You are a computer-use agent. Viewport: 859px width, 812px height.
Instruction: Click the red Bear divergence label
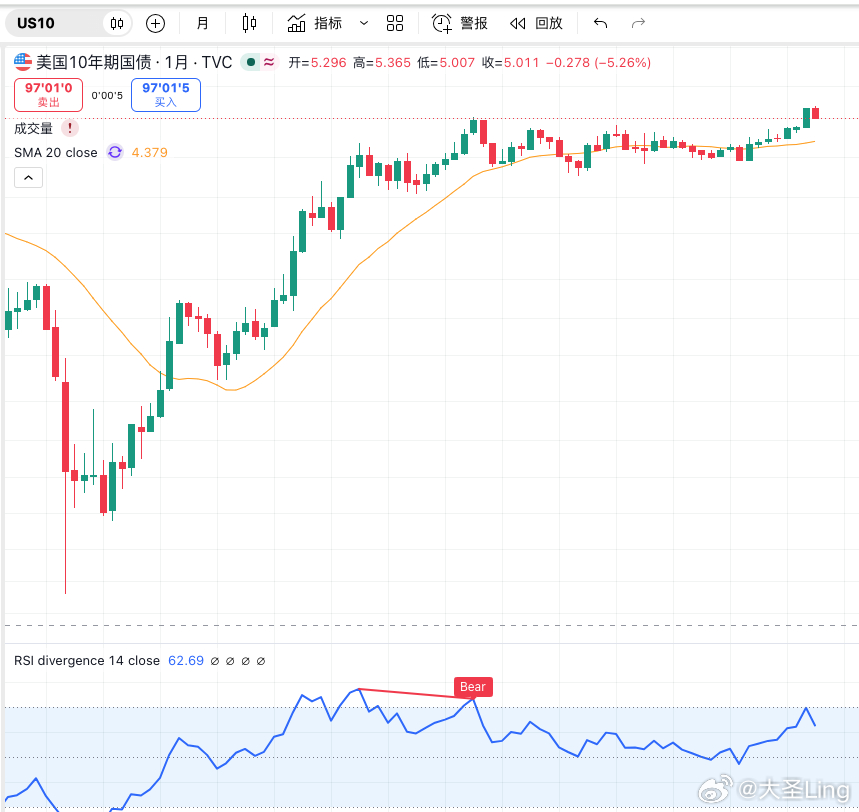tap(473, 687)
